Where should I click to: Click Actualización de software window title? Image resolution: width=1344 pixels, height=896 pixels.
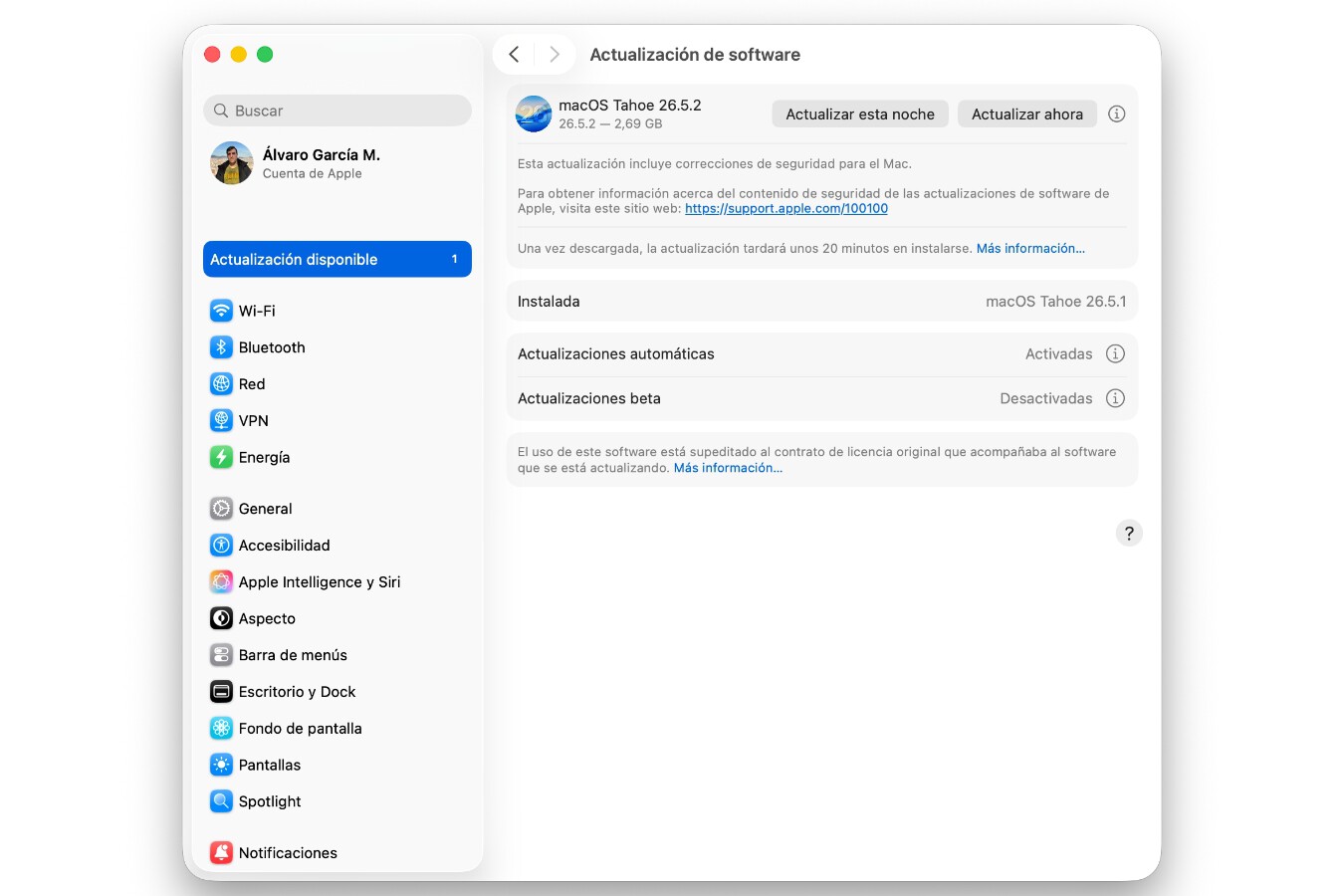coord(695,55)
